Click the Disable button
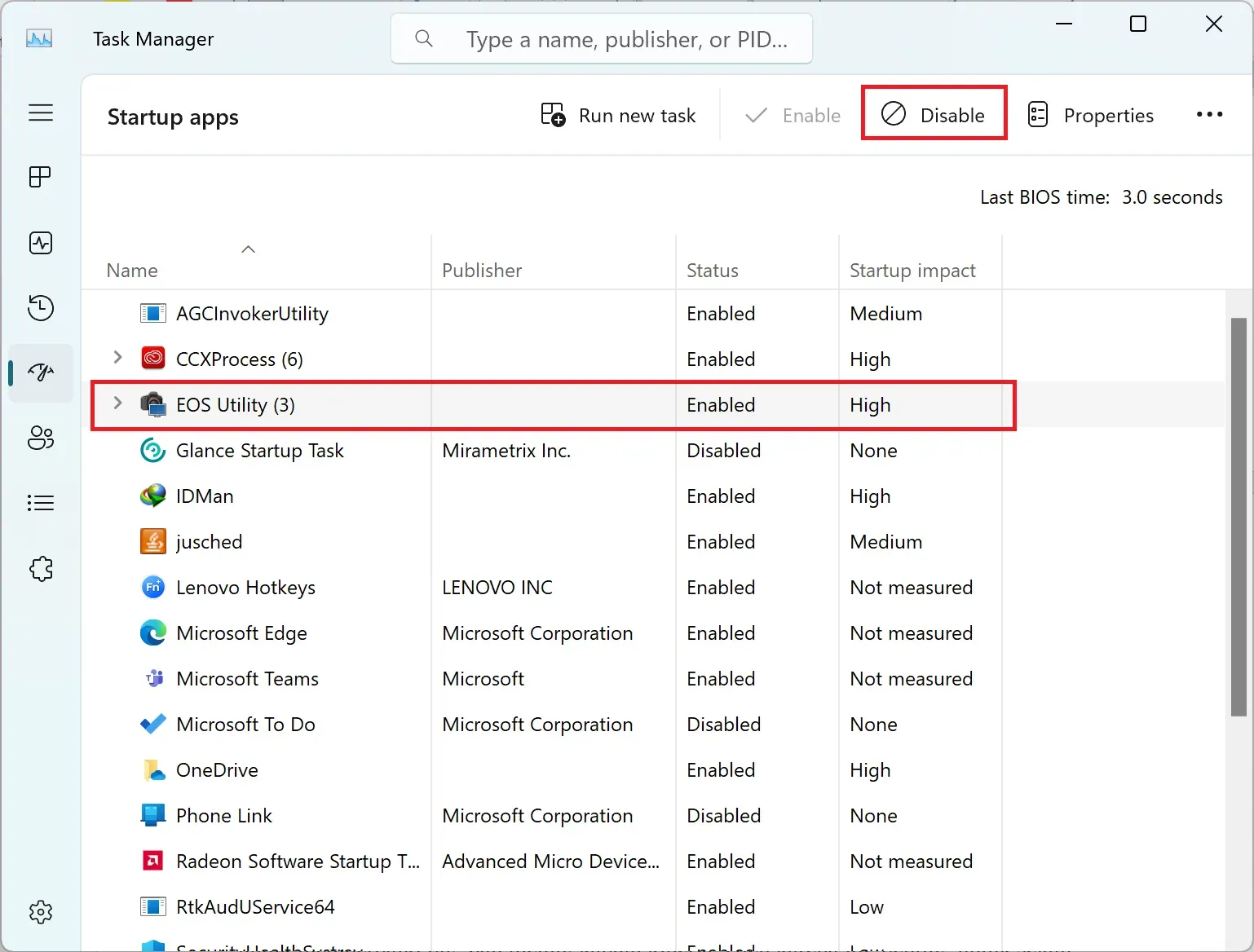Screen dimensions: 1254x952 [x=934, y=114]
